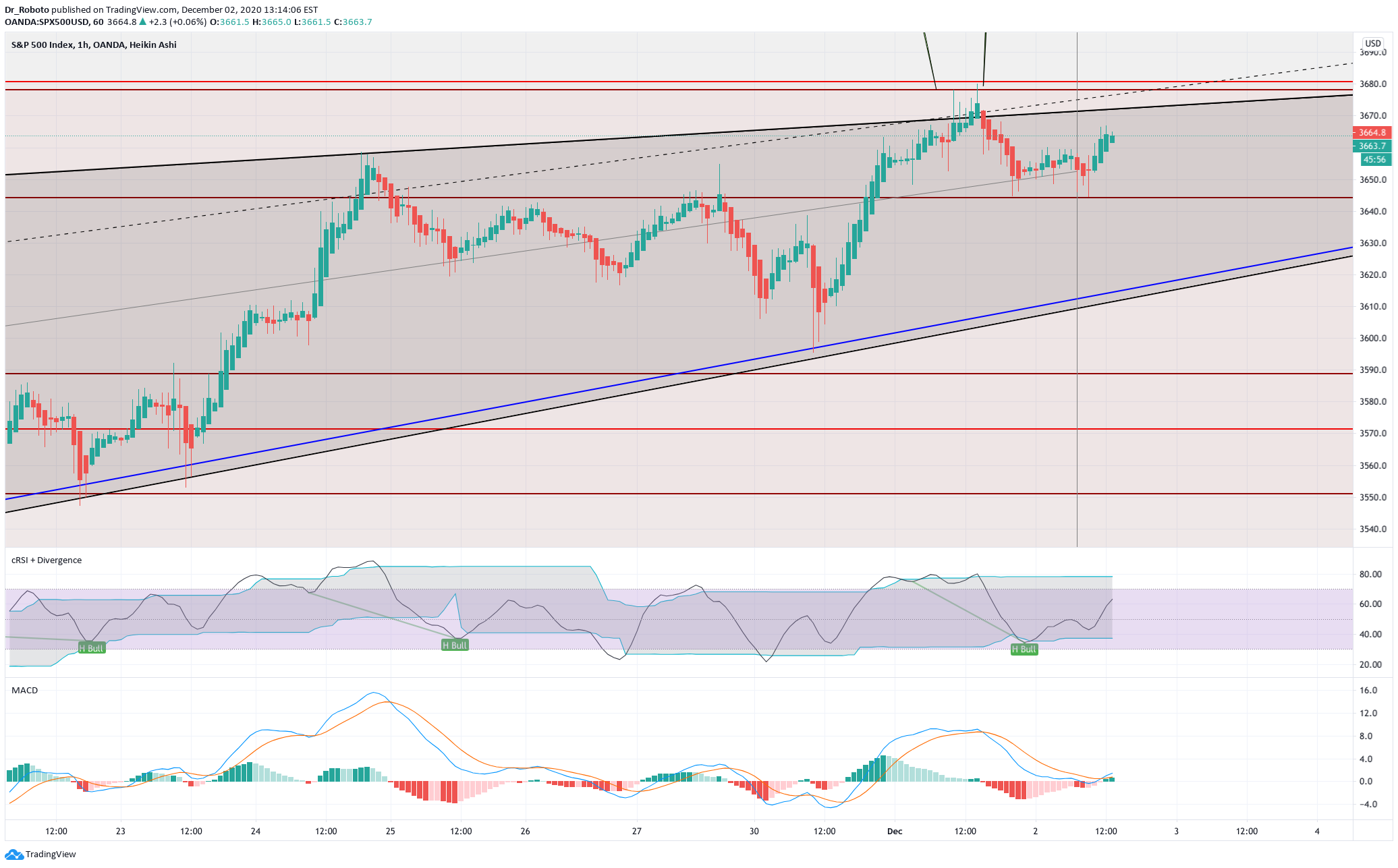Click the high value H:3665.0
Screen dimensions: 1398x868
[x=272, y=22]
